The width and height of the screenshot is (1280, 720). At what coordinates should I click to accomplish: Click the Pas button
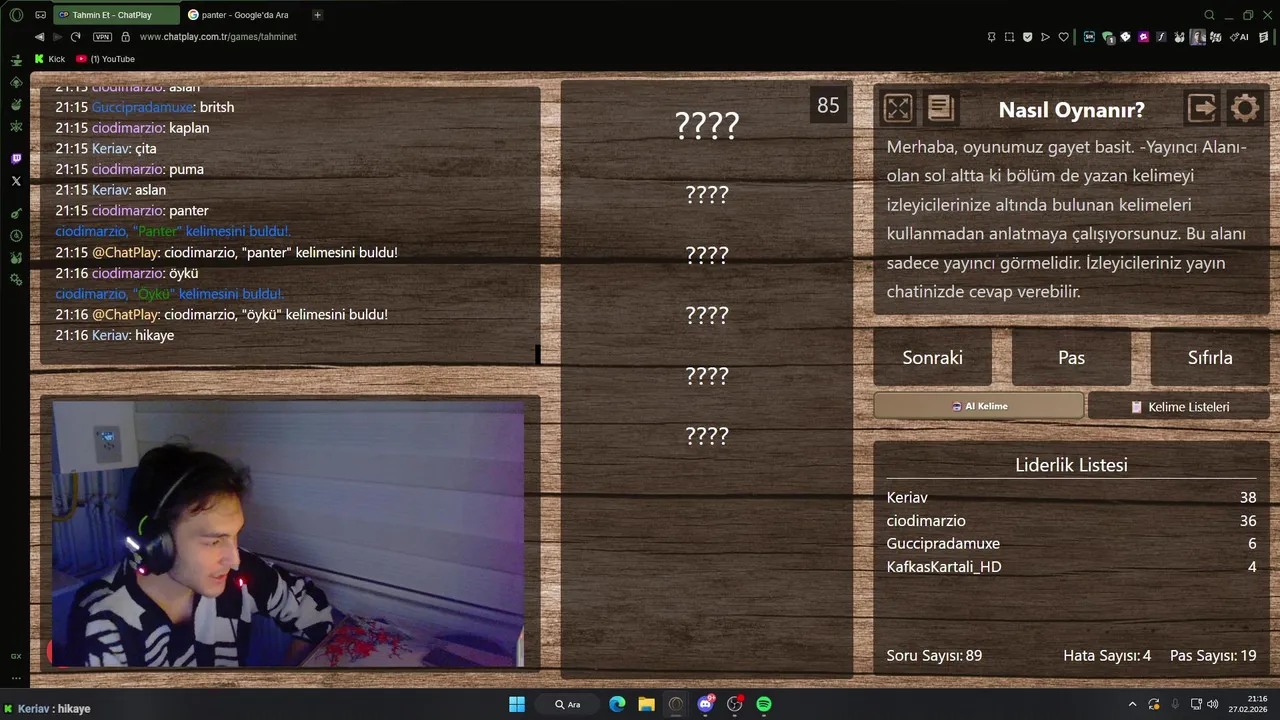point(1071,357)
